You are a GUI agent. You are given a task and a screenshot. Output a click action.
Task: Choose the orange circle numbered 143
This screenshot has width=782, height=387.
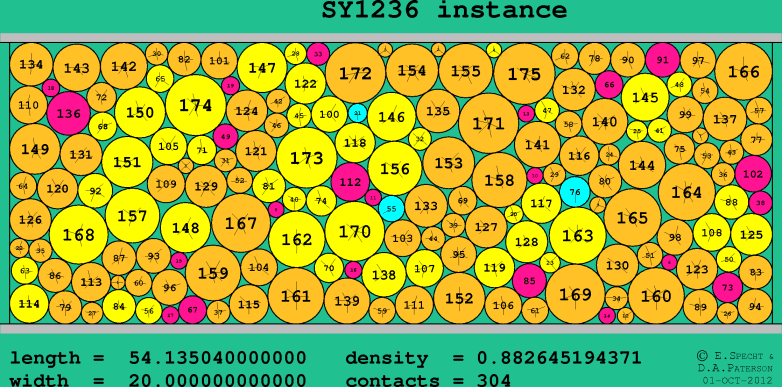click(x=77, y=68)
